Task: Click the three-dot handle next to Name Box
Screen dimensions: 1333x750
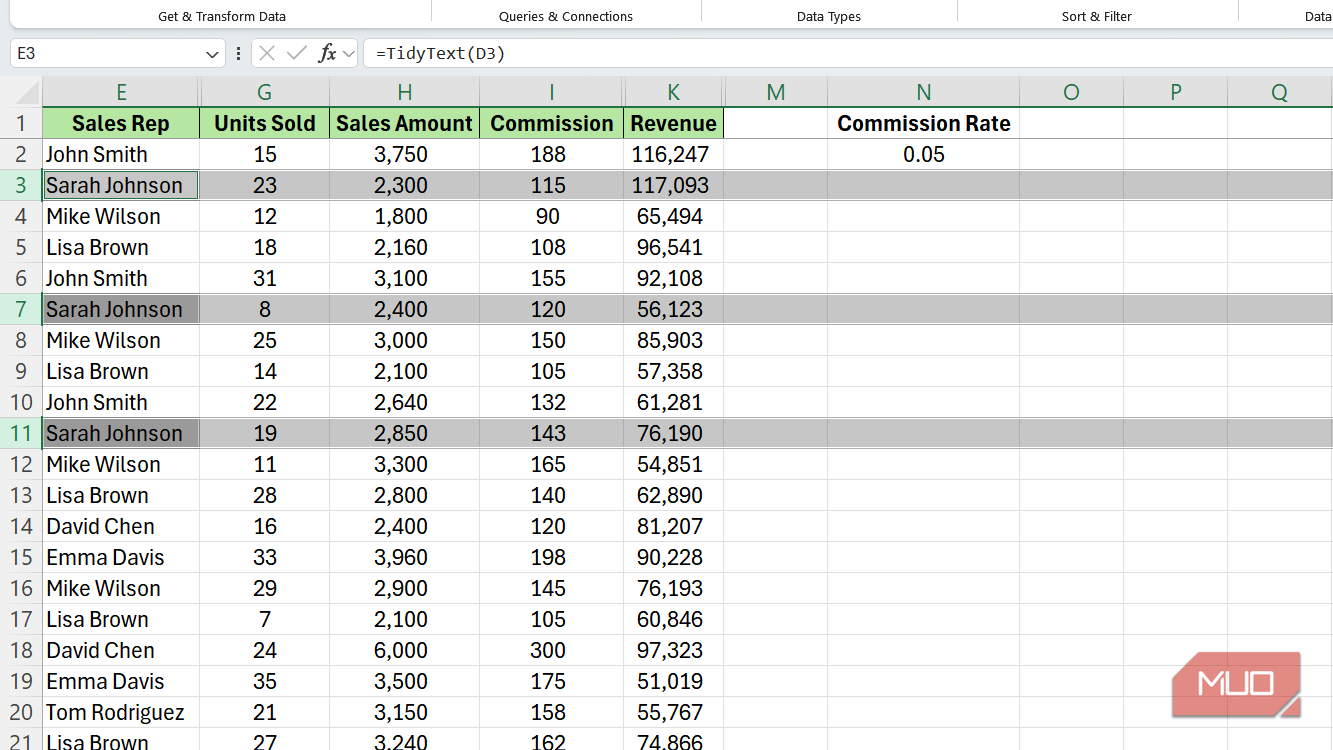Action: (x=238, y=54)
